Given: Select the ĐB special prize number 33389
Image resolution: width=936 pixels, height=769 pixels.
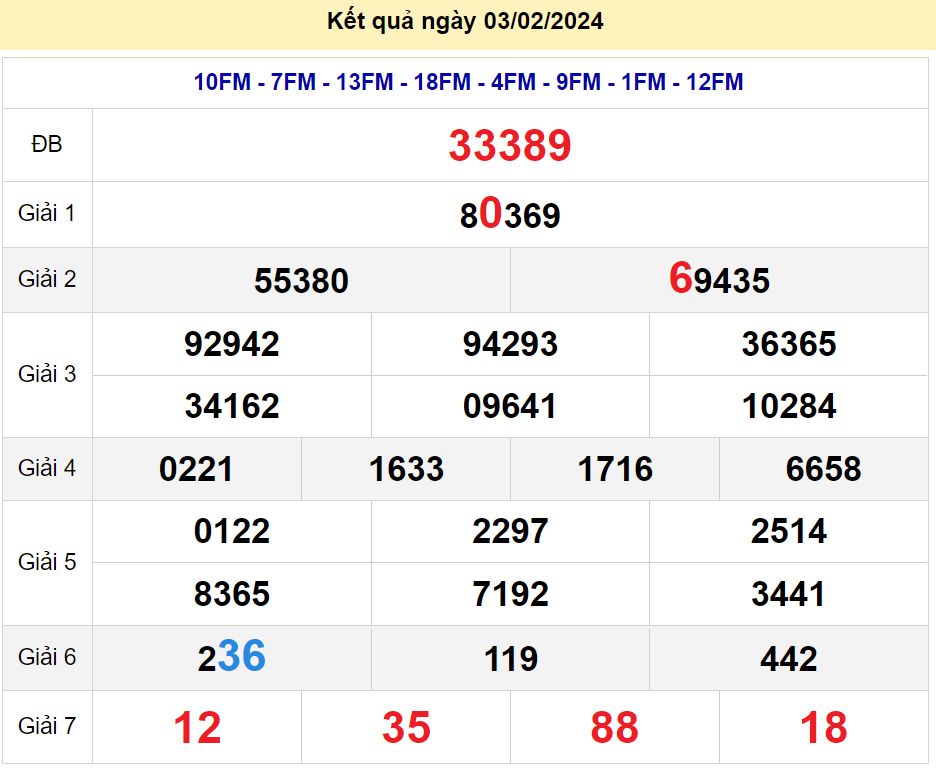Looking at the screenshot, I should click(510, 146).
